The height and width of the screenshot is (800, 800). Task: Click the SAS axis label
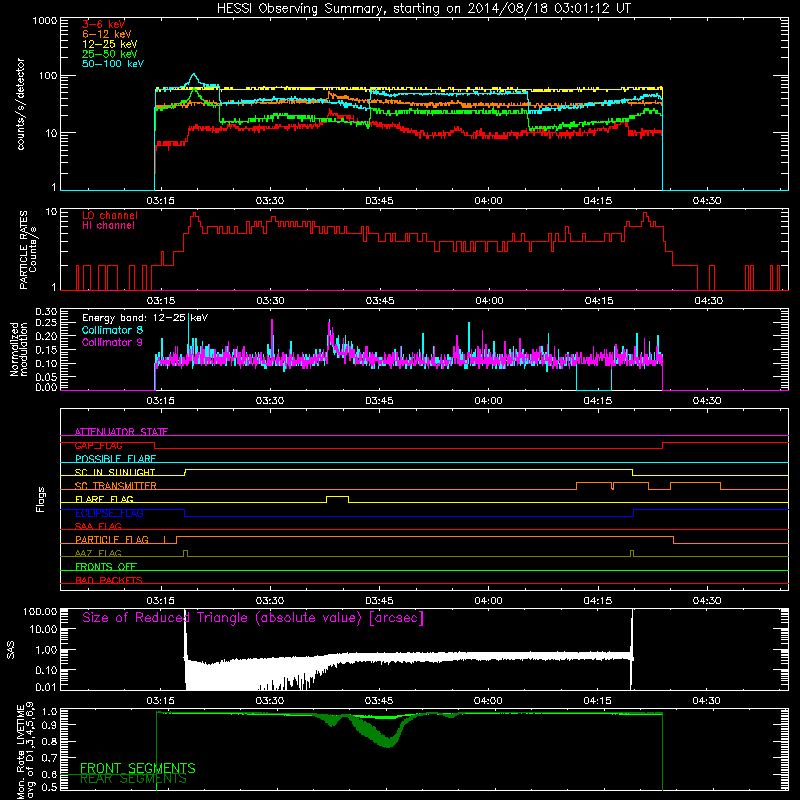click(x=11, y=650)
